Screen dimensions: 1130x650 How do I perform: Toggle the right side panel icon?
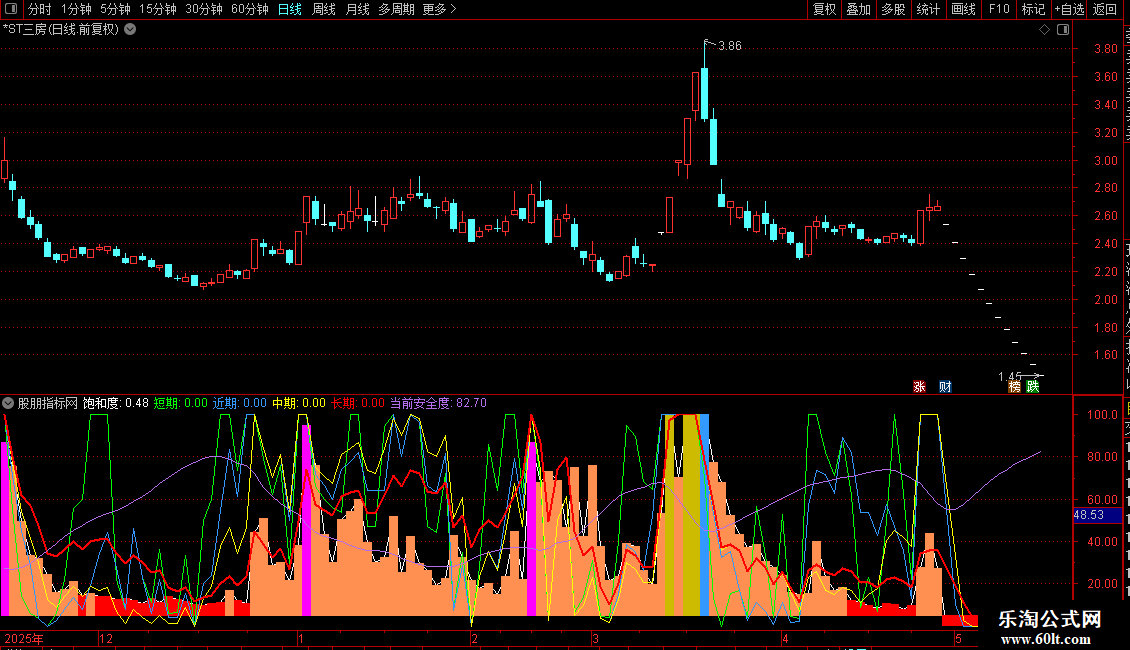click(x=1063, y=30)
